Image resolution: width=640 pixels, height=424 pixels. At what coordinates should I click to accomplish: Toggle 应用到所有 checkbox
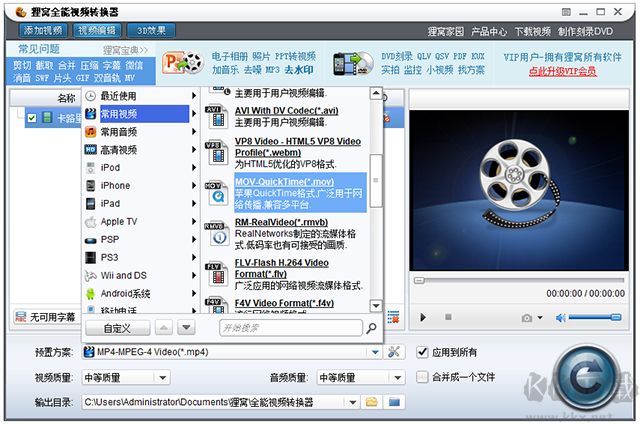coord(422,352)
